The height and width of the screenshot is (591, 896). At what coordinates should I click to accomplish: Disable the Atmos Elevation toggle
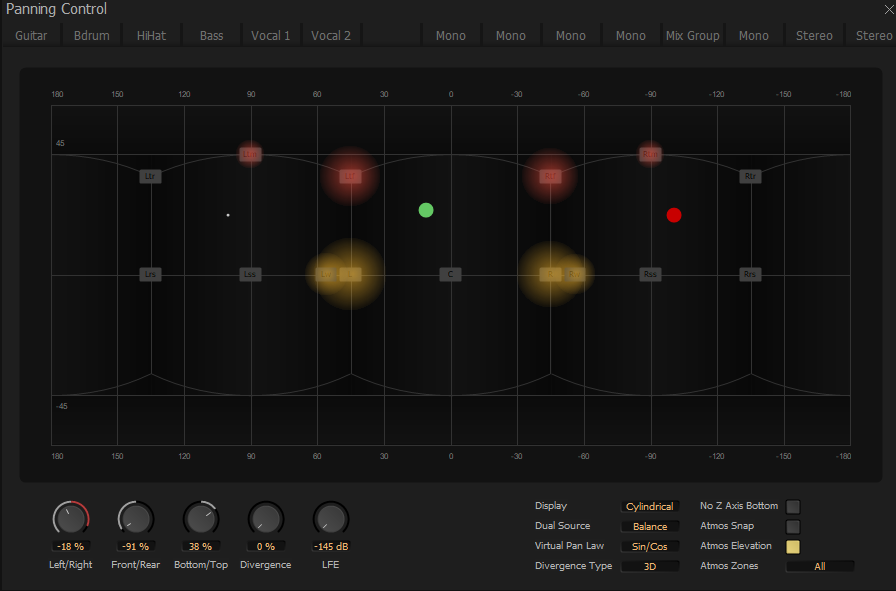tap(793, 546)
